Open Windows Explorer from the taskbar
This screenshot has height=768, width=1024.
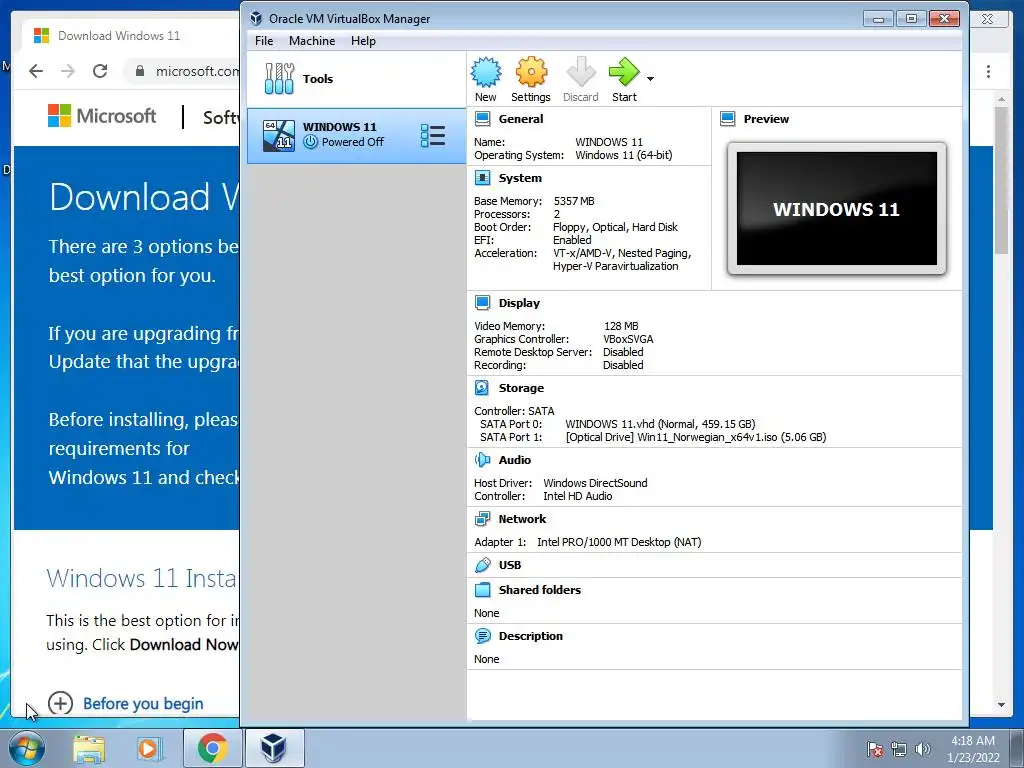(89, 748)
